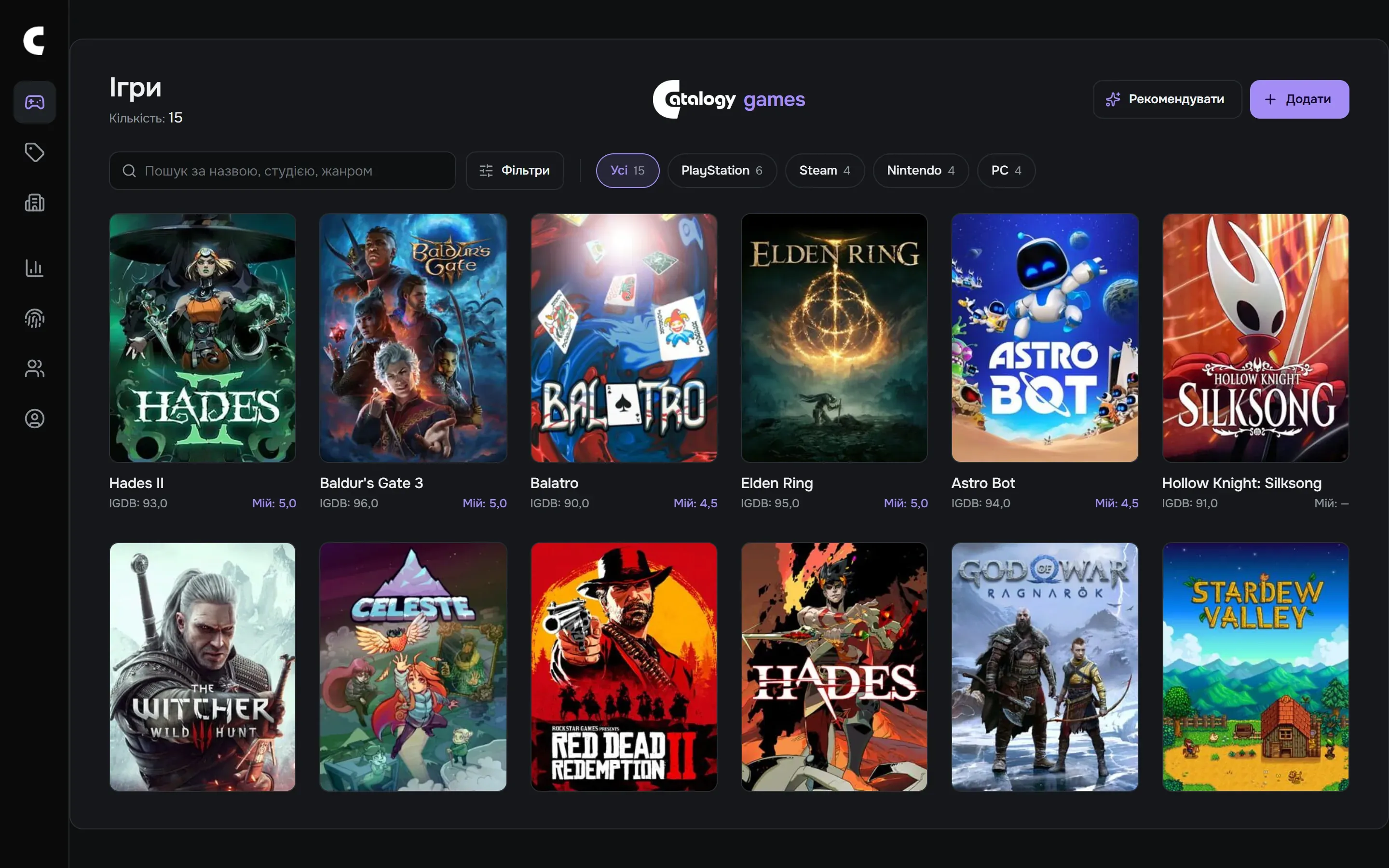Click the magnifier icon in the search box
This screenshot has height=868, width=1389.
click(129, 171)
